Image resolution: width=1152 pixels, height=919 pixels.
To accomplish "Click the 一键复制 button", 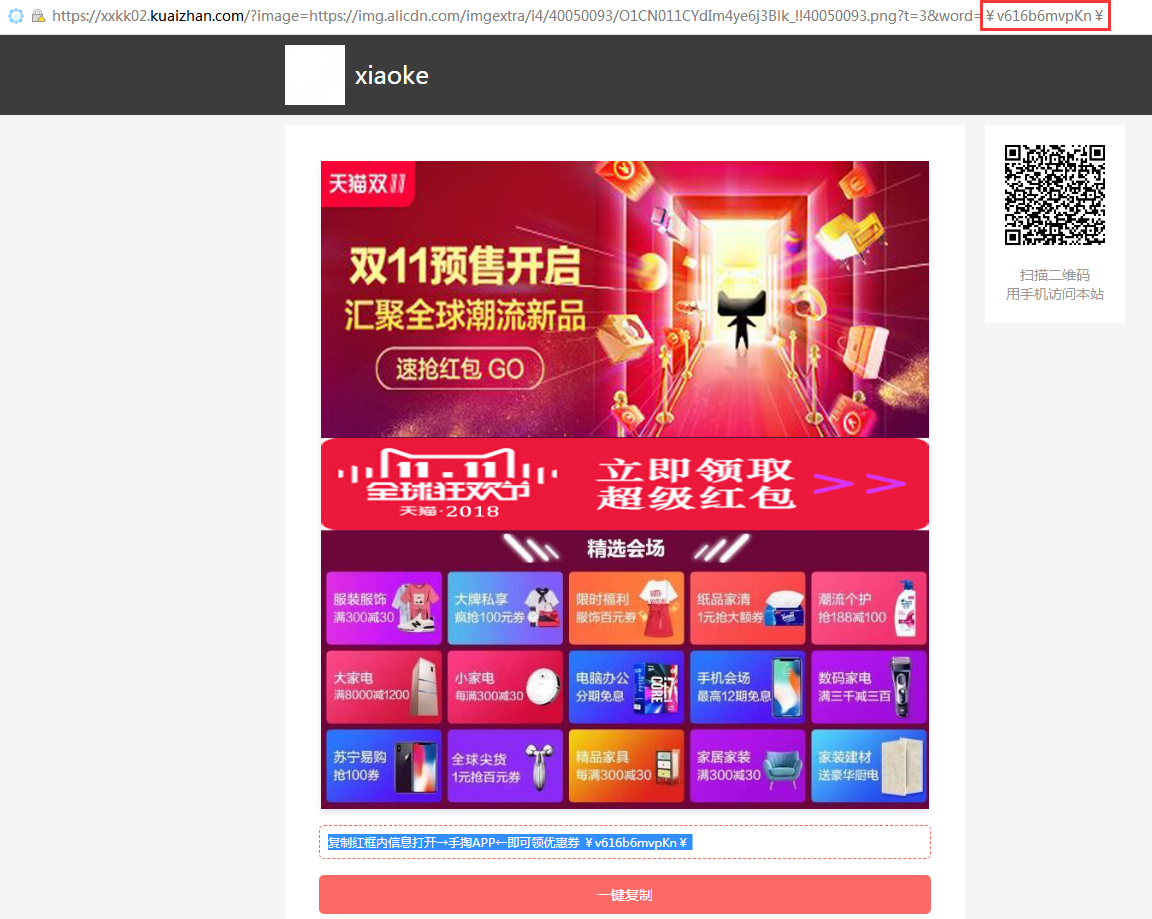I will point(624,895).
